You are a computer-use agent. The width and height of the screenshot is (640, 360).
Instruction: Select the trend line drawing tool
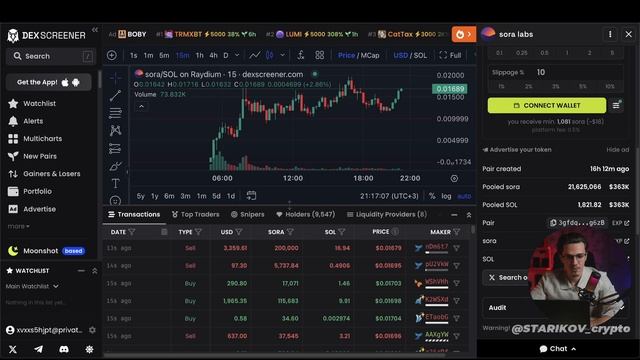(x=115, y=96)
